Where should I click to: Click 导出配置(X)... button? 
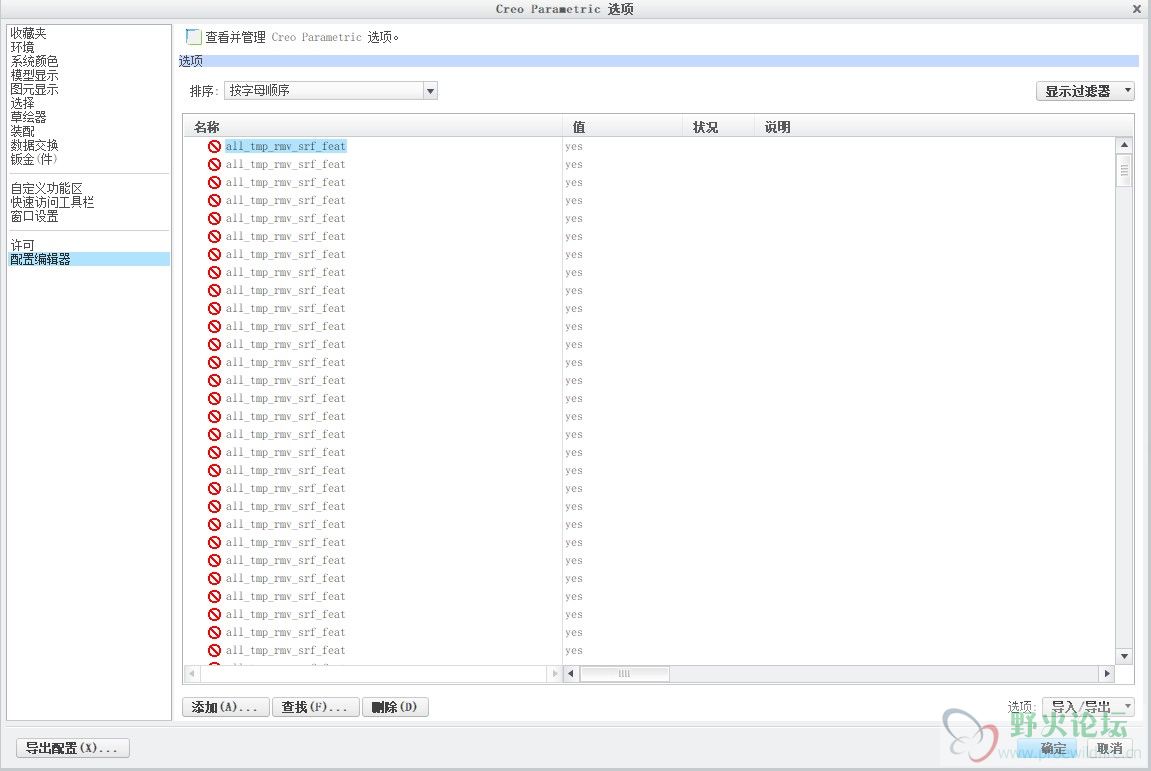coord(72,748)
